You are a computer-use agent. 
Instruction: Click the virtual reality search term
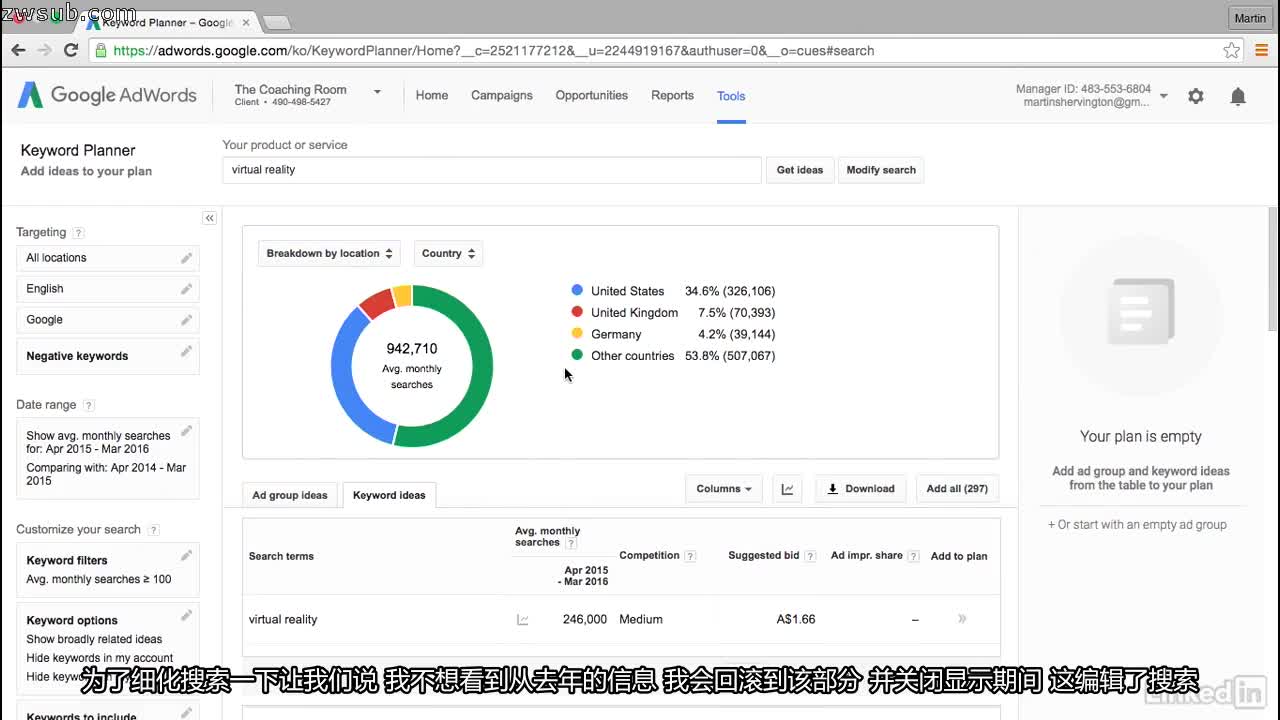pos(283,620)
